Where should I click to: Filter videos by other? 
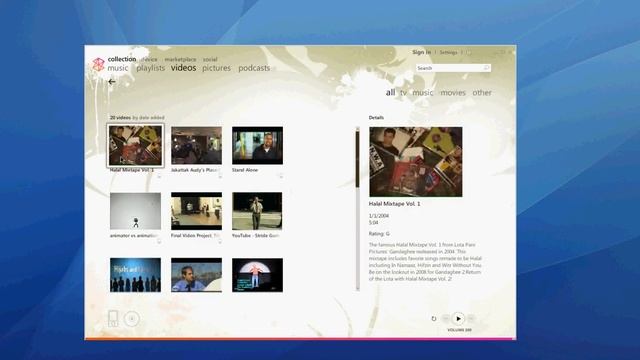(482, 93)
